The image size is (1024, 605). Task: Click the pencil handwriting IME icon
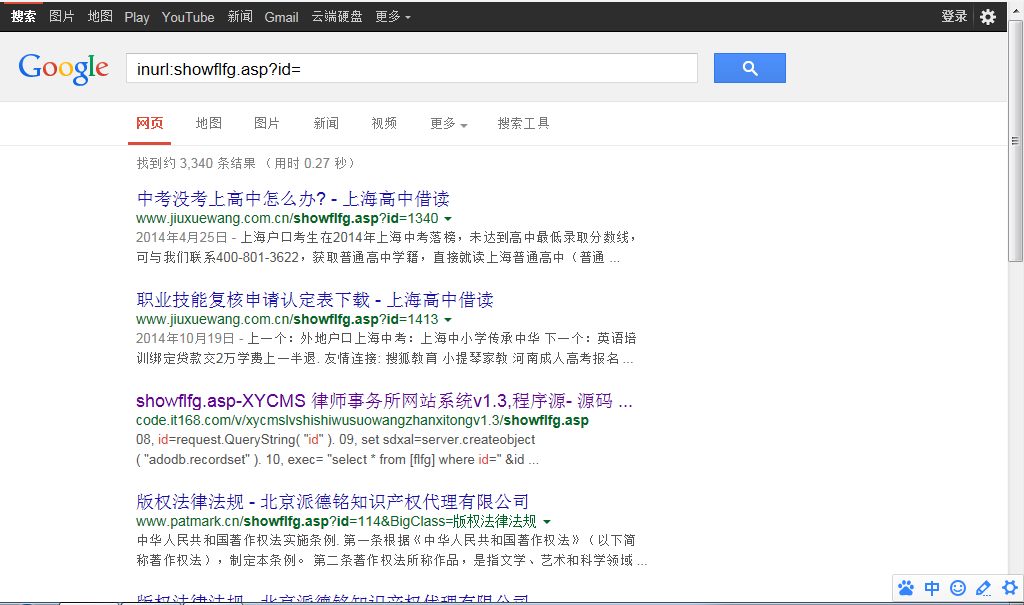point(984,588)
